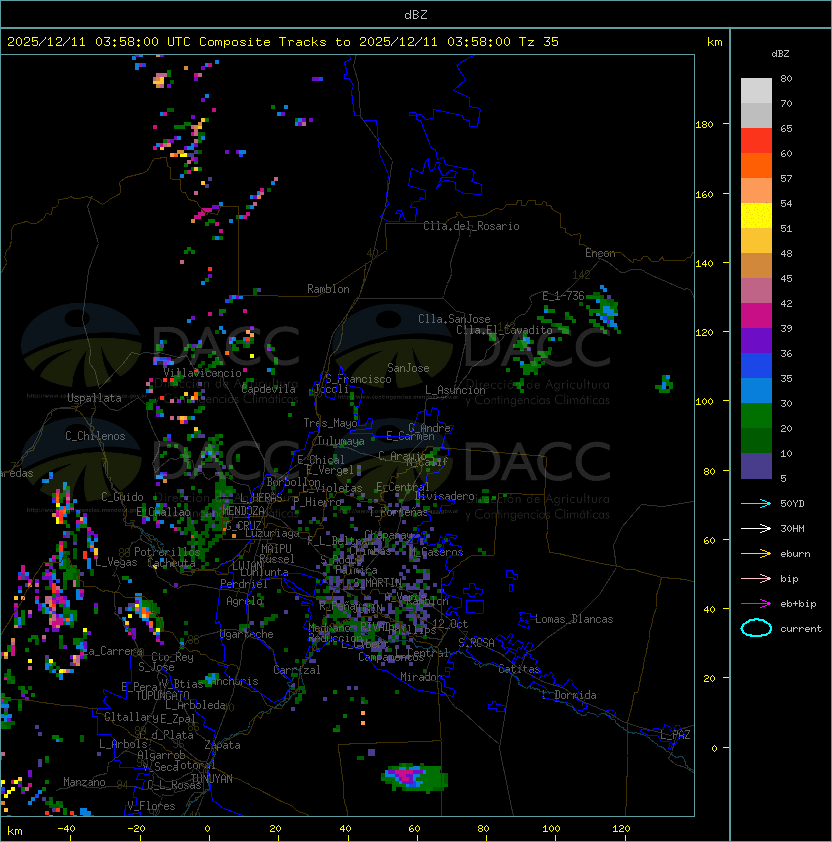Image resolution: width=832 pixels, height=842 pixels.
Task: Pick the topmost light gray dBZ swatch
Action: coord(756,90)
